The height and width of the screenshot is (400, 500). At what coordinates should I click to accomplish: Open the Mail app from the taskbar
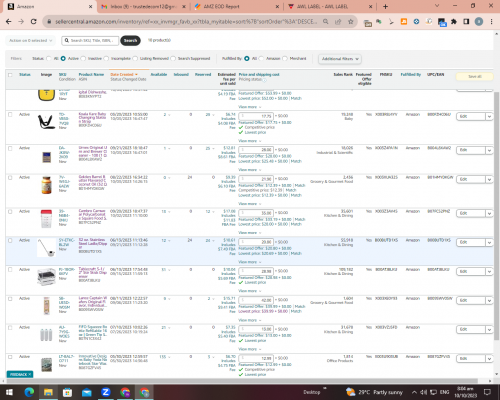tap(87, 392)
